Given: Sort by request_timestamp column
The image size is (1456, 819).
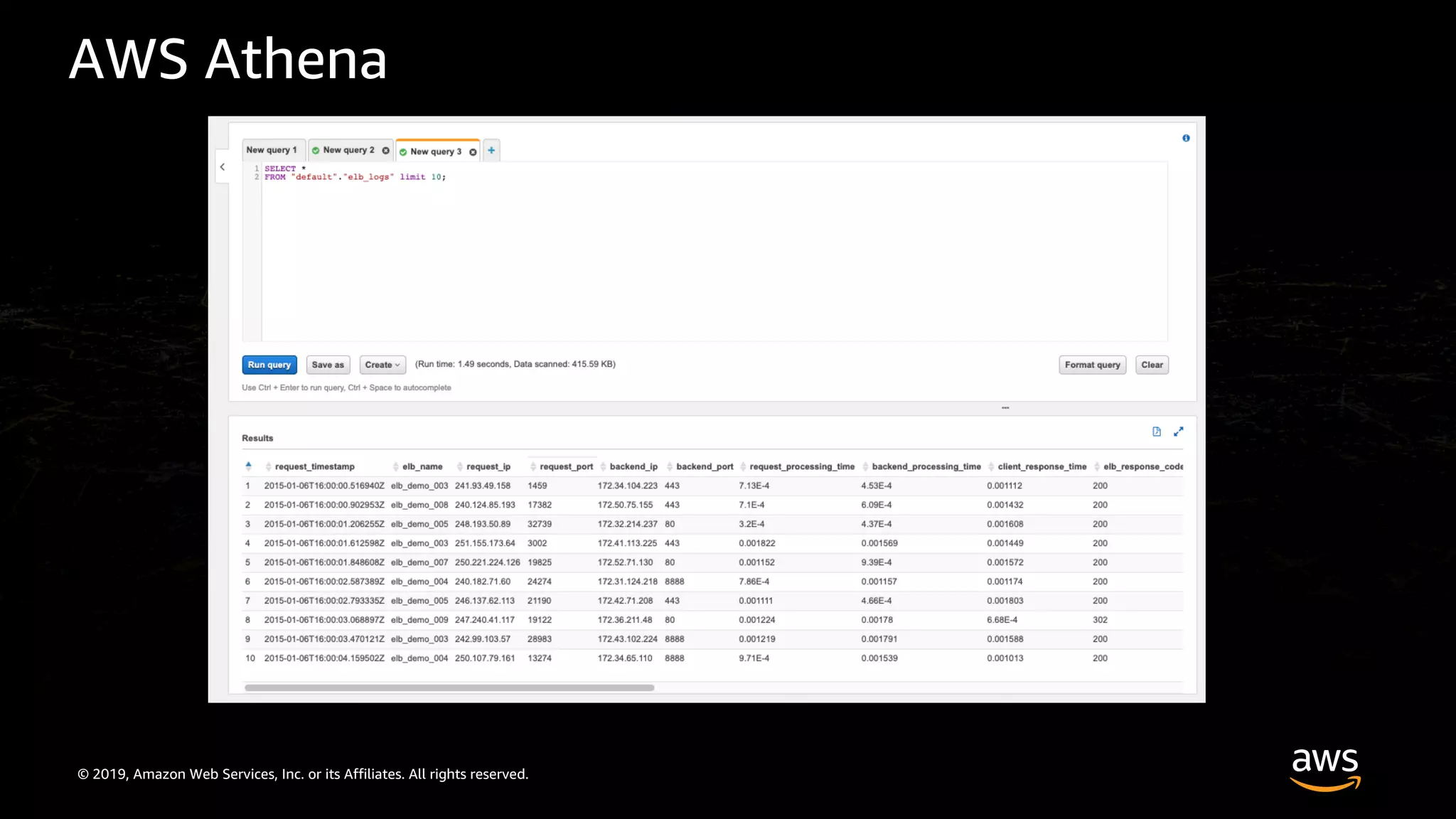Looking at the screenshot, I should tap(310, 467).
